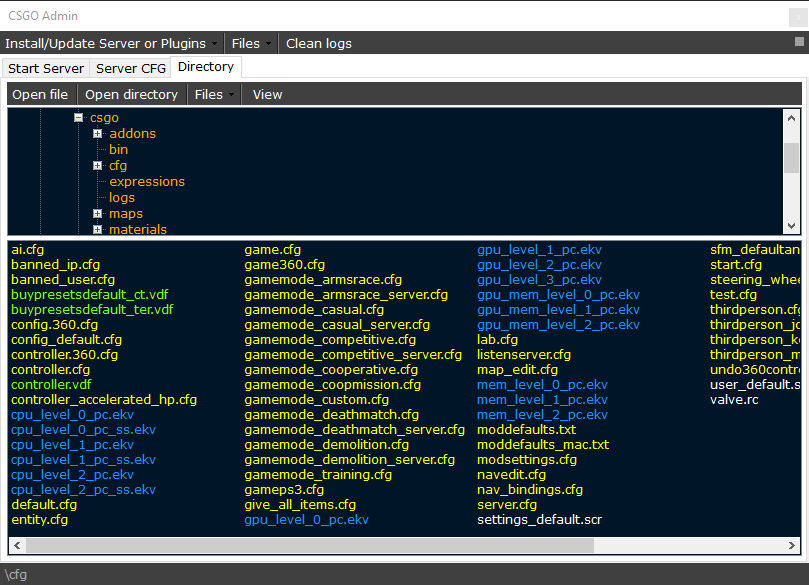This screenshot has height=585, width=809.
Task: Select file give_all_items.cfg
Action: click(x=300, y=504)
